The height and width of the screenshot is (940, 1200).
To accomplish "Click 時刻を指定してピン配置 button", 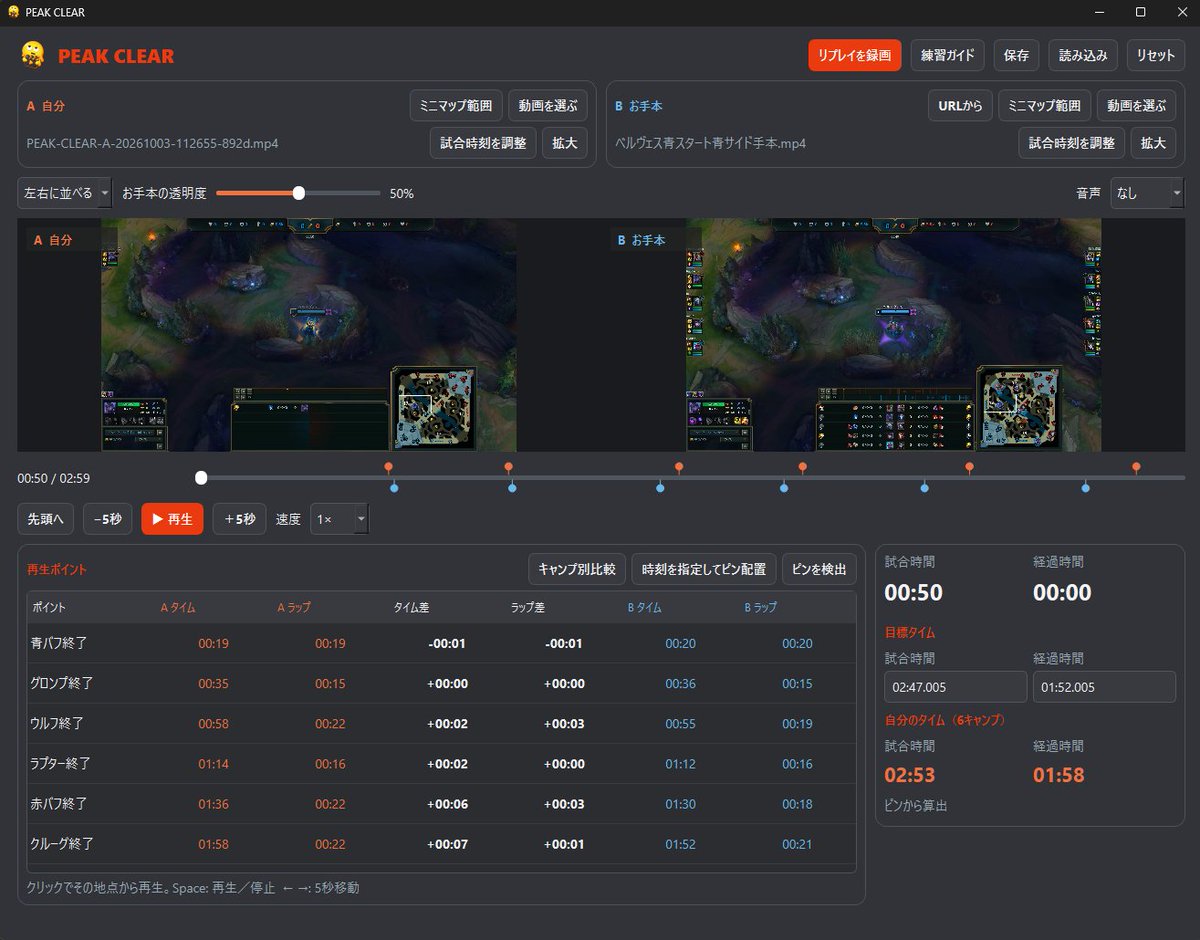I will pyautogui.click(x=703, y=569).
